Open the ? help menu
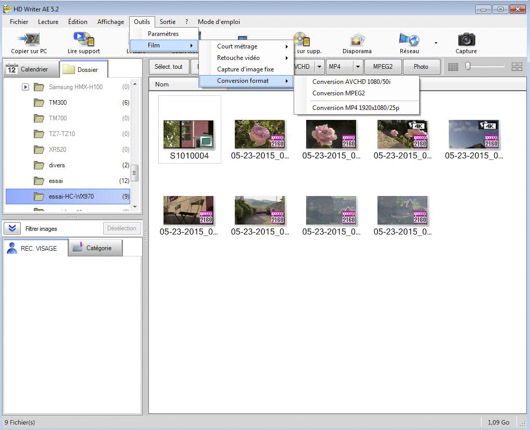 click(x=187, y=22)
